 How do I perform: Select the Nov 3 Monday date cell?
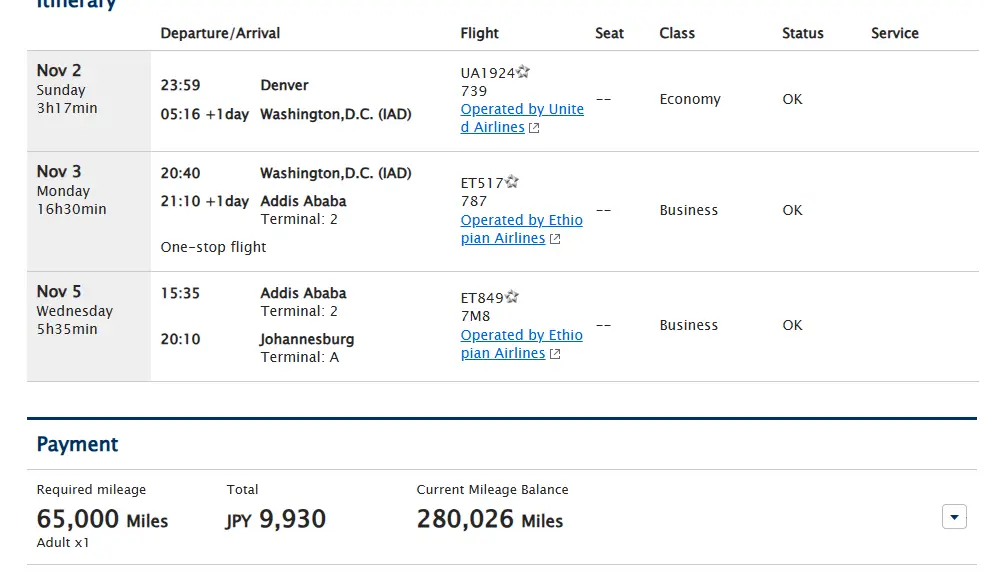[x=88, y=212]
